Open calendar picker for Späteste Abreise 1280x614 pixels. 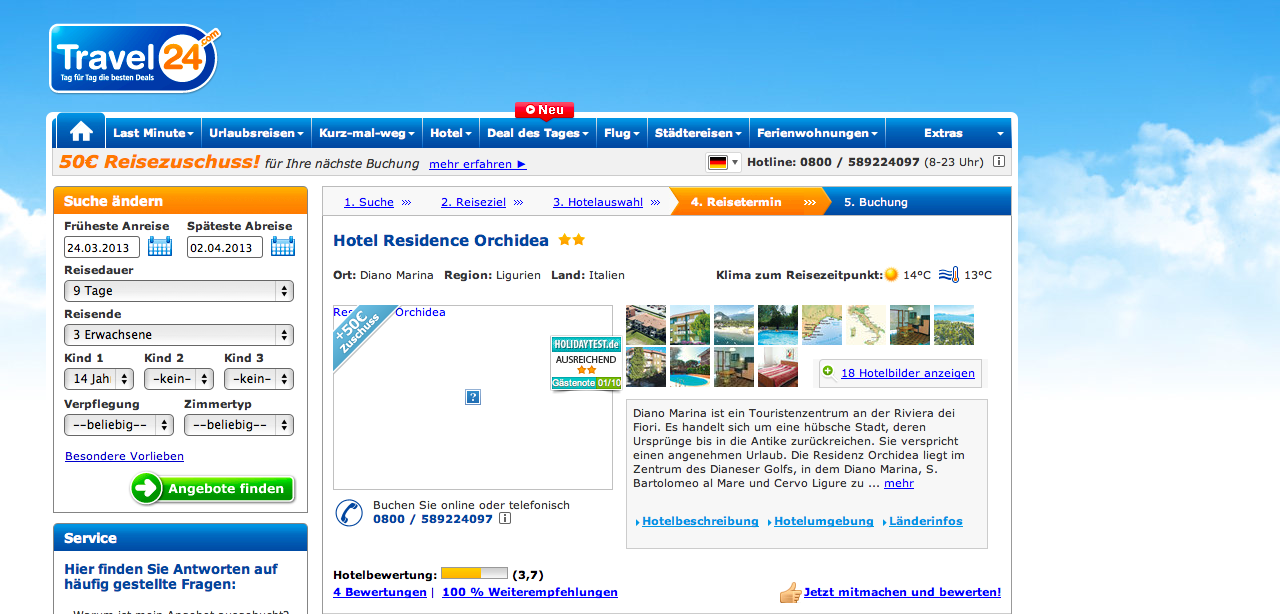(x=283, y=246)
